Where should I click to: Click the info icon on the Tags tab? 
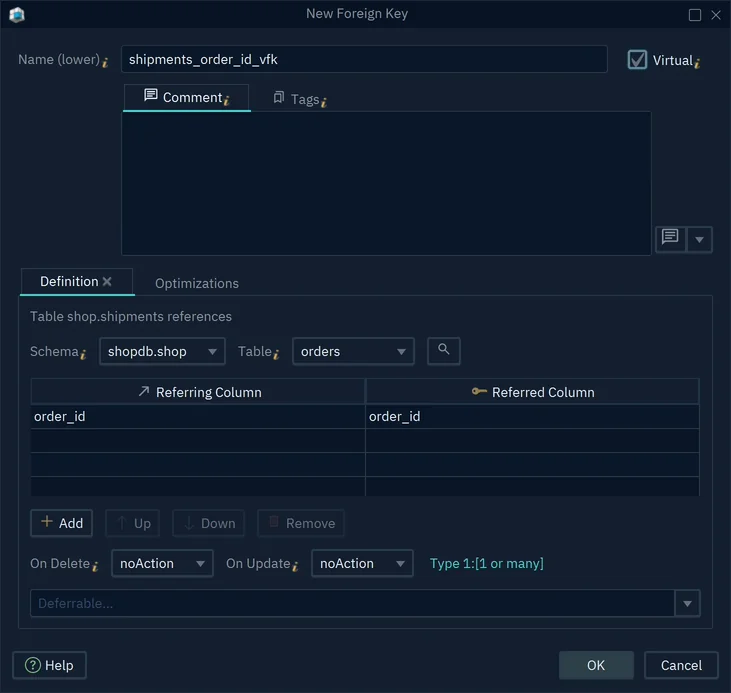tap(324, 101)
